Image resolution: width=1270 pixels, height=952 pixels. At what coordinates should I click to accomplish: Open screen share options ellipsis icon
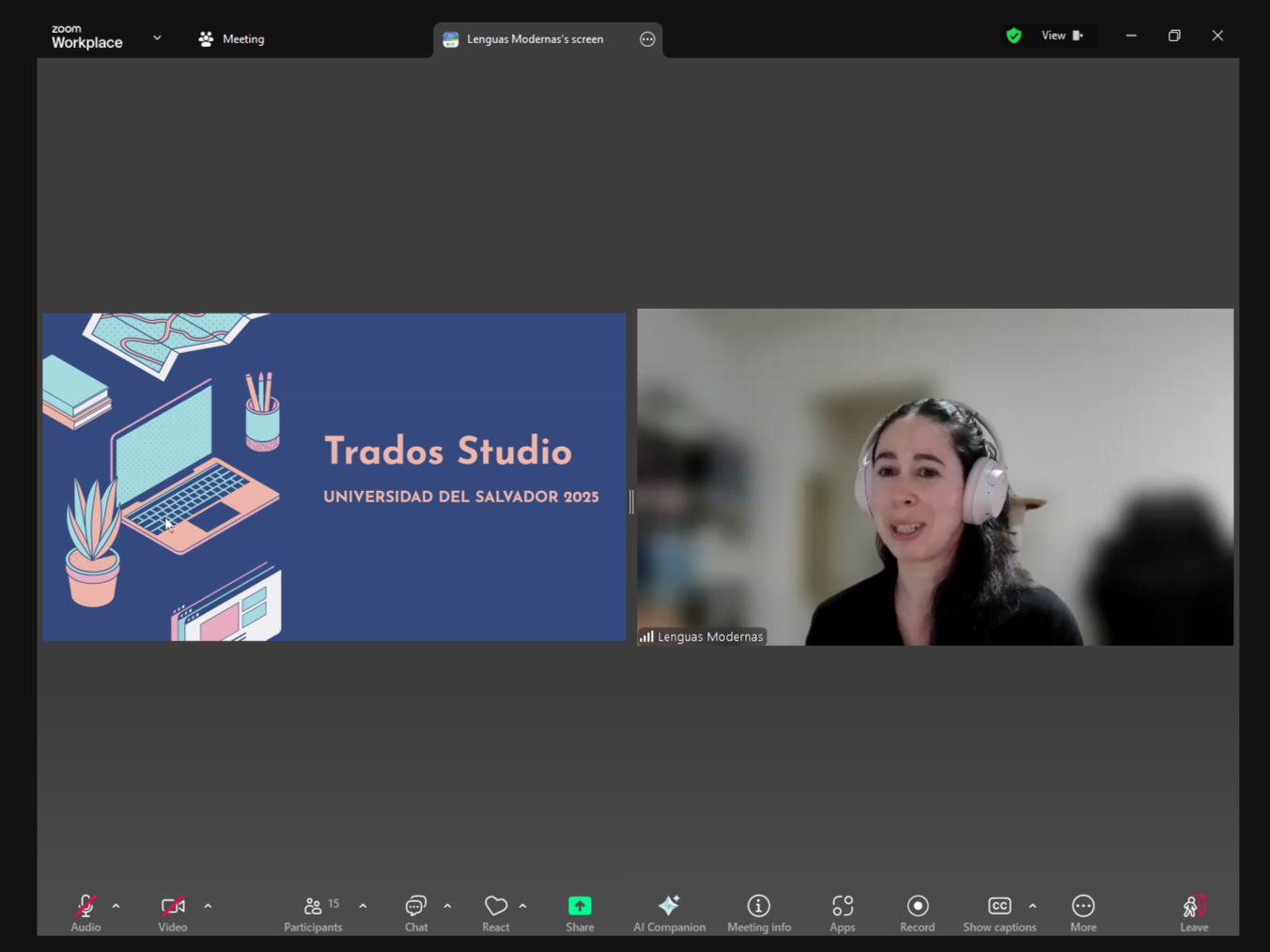click(x=647, y=39)
